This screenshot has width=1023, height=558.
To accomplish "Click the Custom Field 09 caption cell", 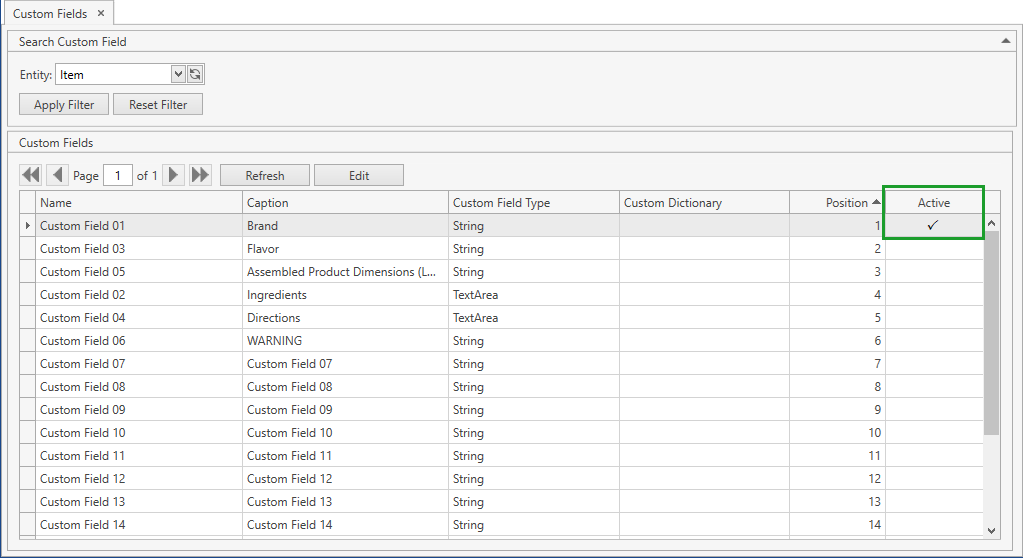I will [x=345, y=410].
